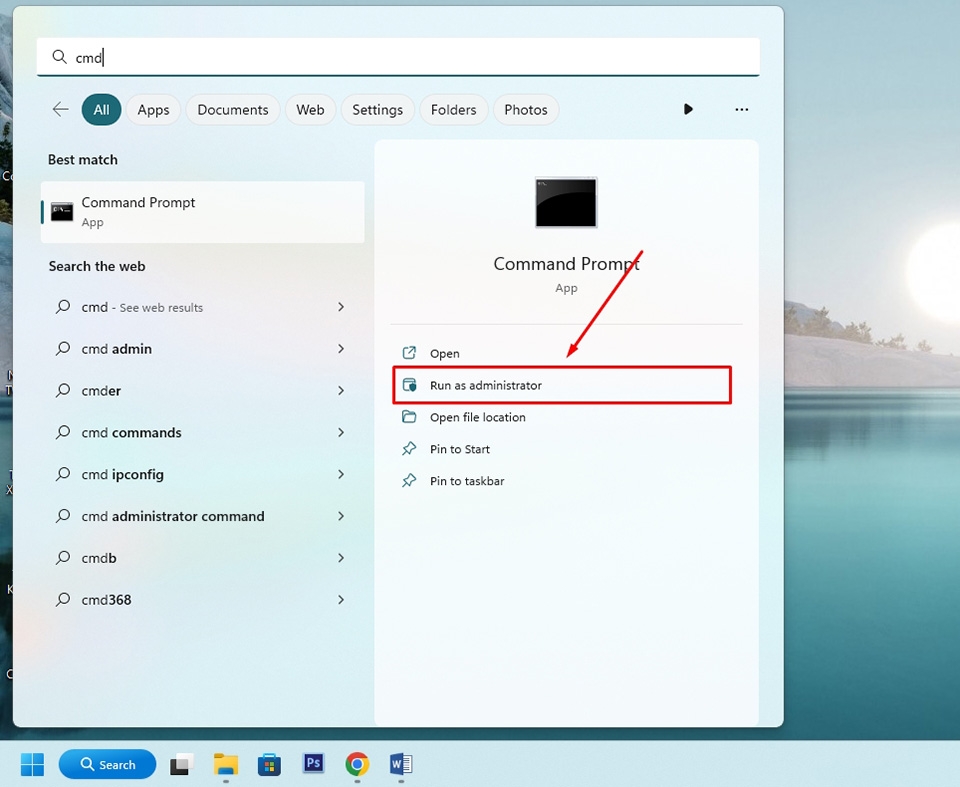Open Microsoft Word from the taskbar
This screenshot has height=787, width=960.
pos(401,764)
